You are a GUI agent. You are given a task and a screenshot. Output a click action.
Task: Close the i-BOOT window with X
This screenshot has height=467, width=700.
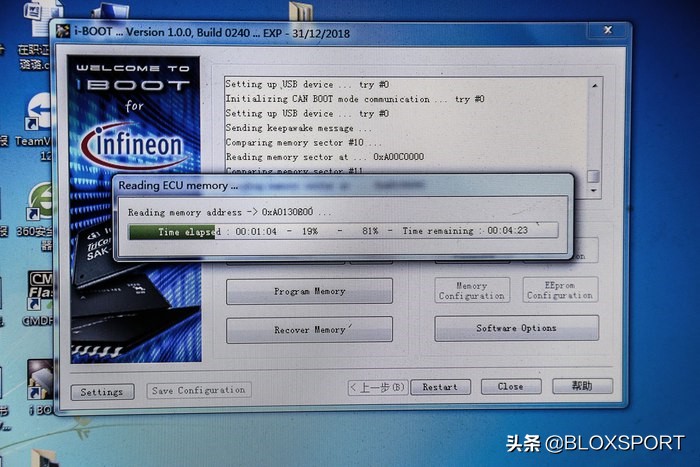pyautogui.click(x=608, y=30)
